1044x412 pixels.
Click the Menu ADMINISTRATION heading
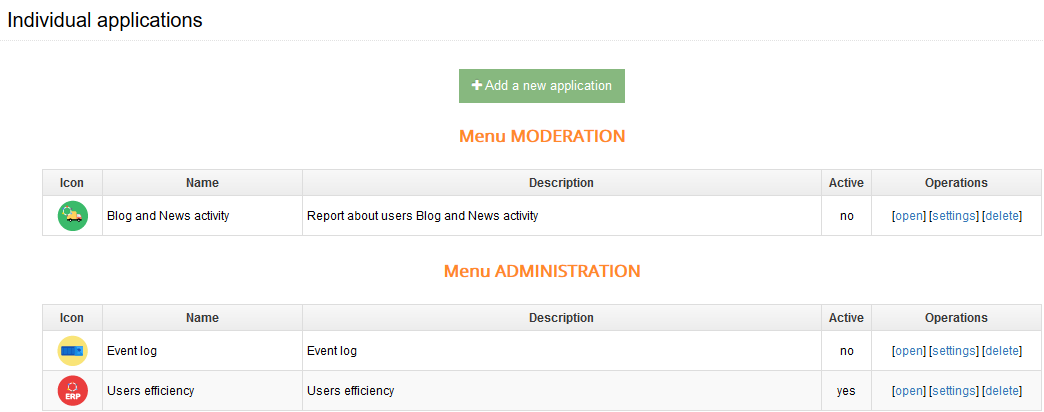click(x=542, y=271)
